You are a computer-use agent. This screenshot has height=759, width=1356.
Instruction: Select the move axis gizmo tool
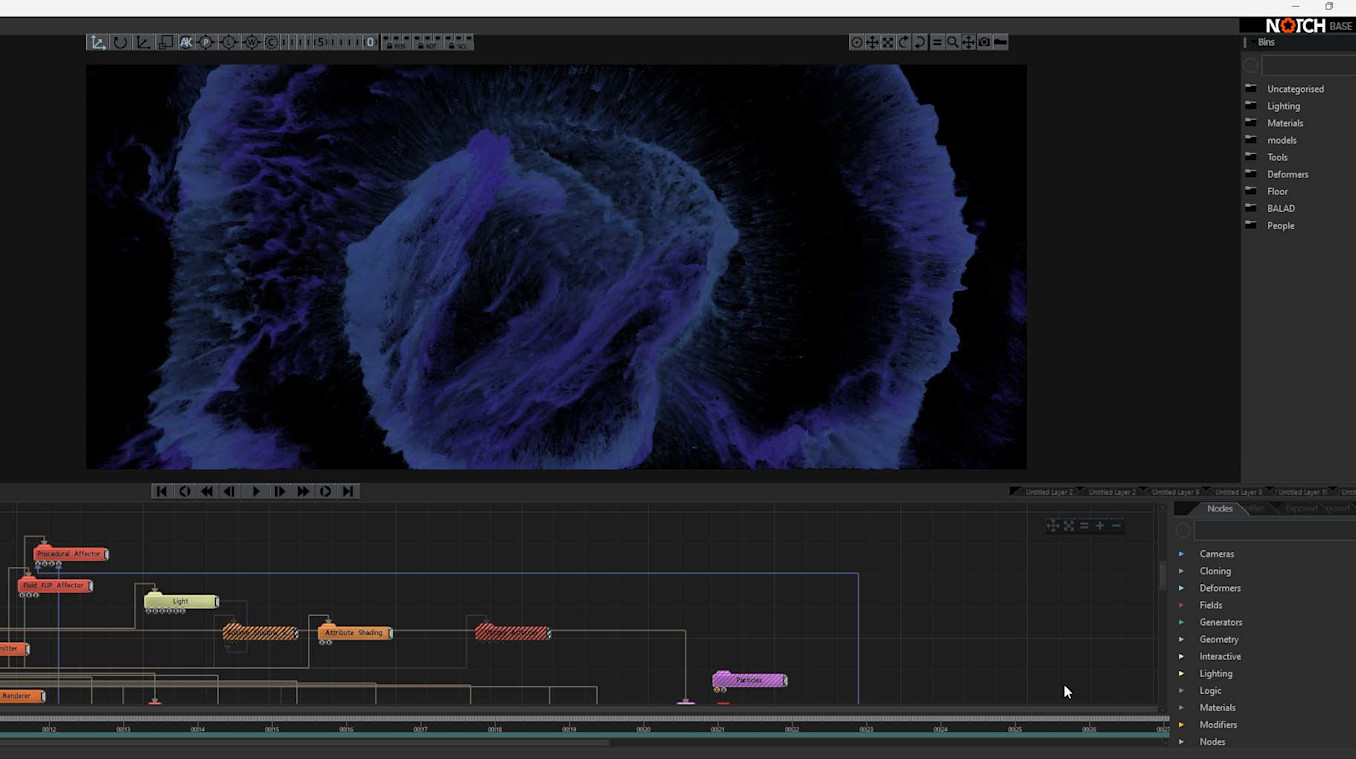point(97,42)
